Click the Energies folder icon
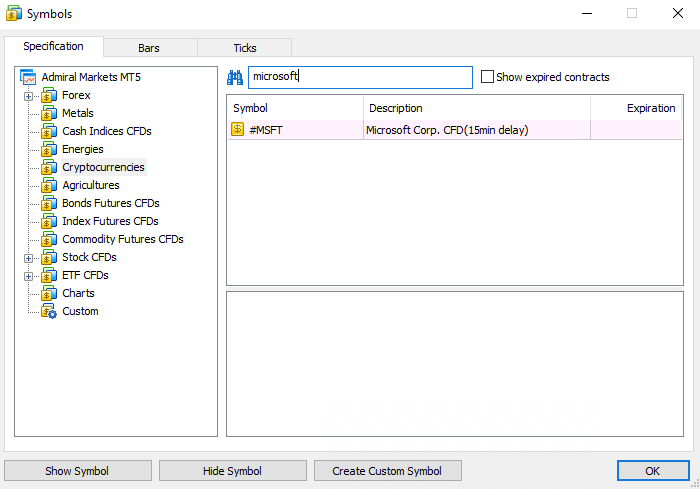700x489 pixels. tap(49, 149)
